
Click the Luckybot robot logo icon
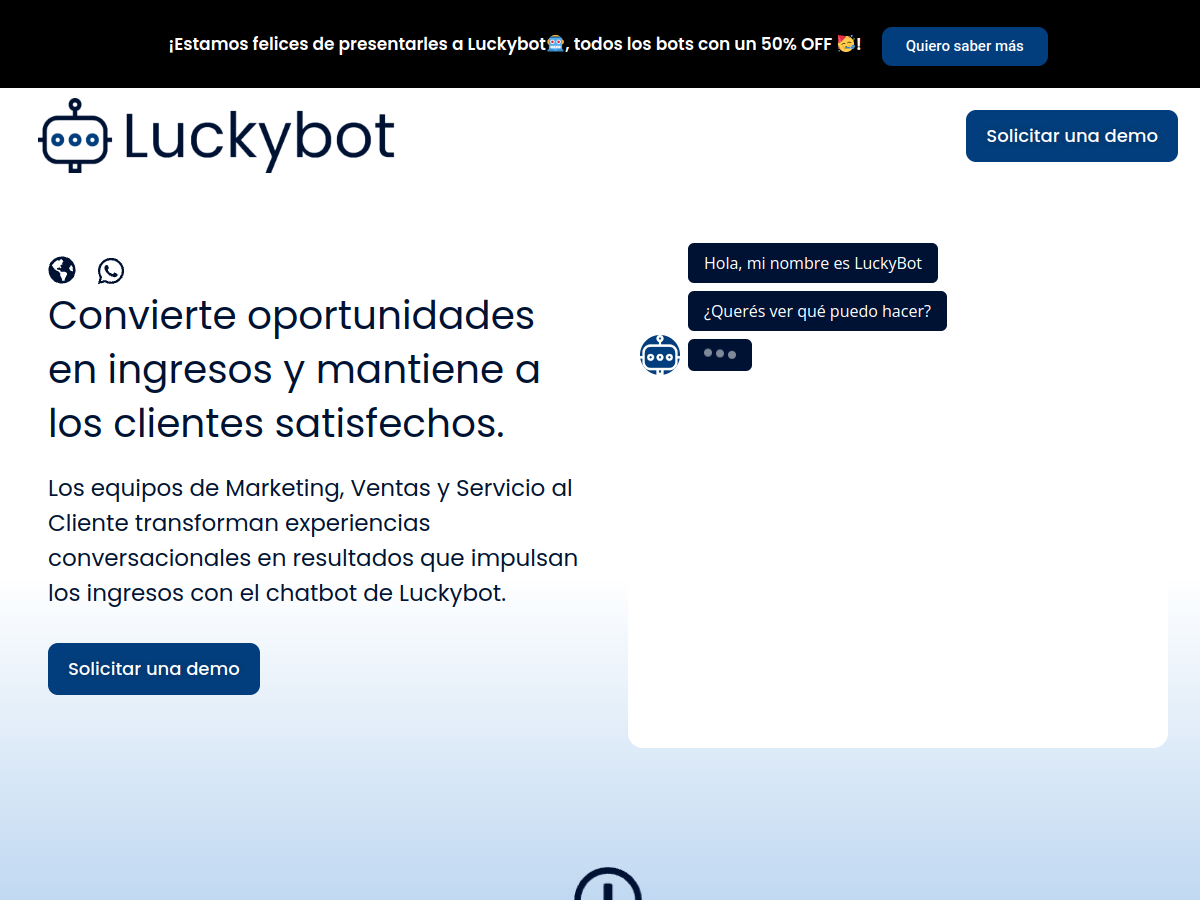pyautogui.click(x=73, y=136)
